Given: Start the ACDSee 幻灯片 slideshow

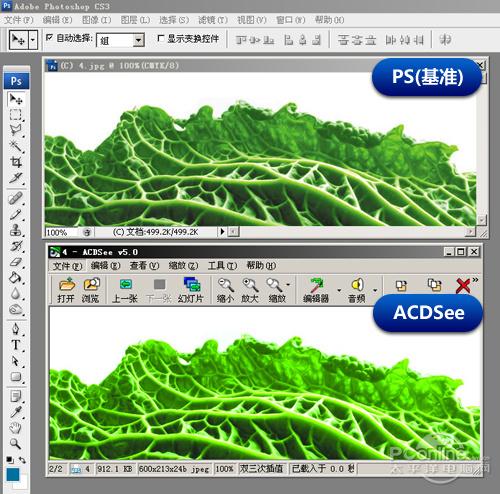Looking at the screenshot, I should pos(191,290).
